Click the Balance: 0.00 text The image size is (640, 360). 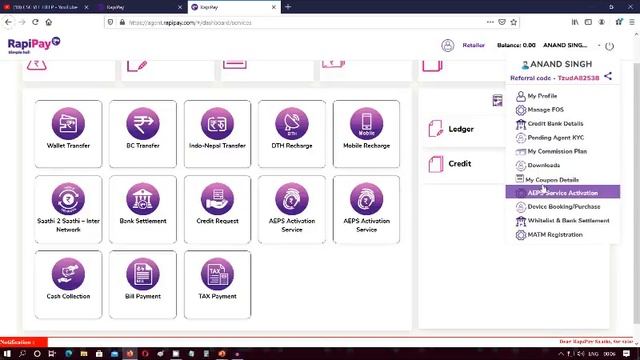[516, 45]
